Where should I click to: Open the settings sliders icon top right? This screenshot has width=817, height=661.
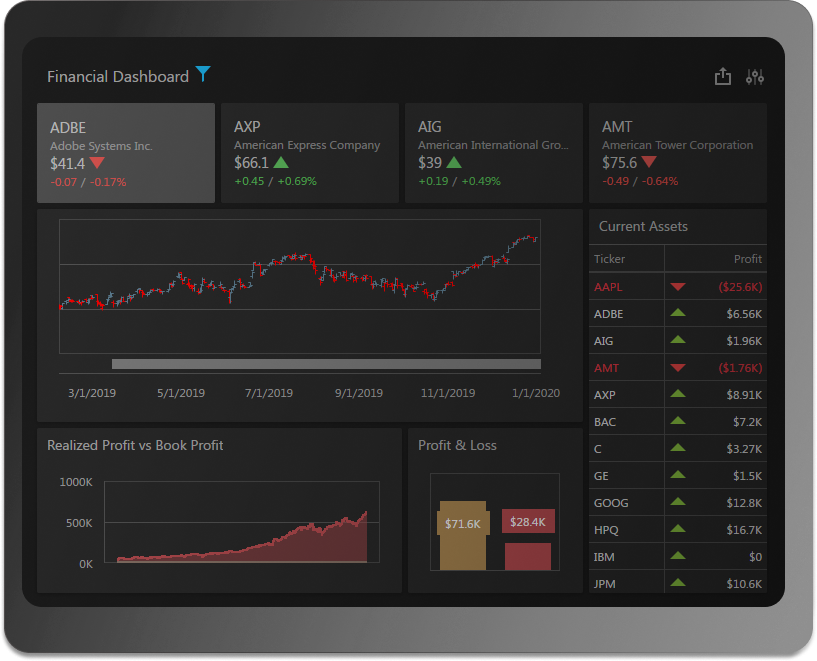755,75
